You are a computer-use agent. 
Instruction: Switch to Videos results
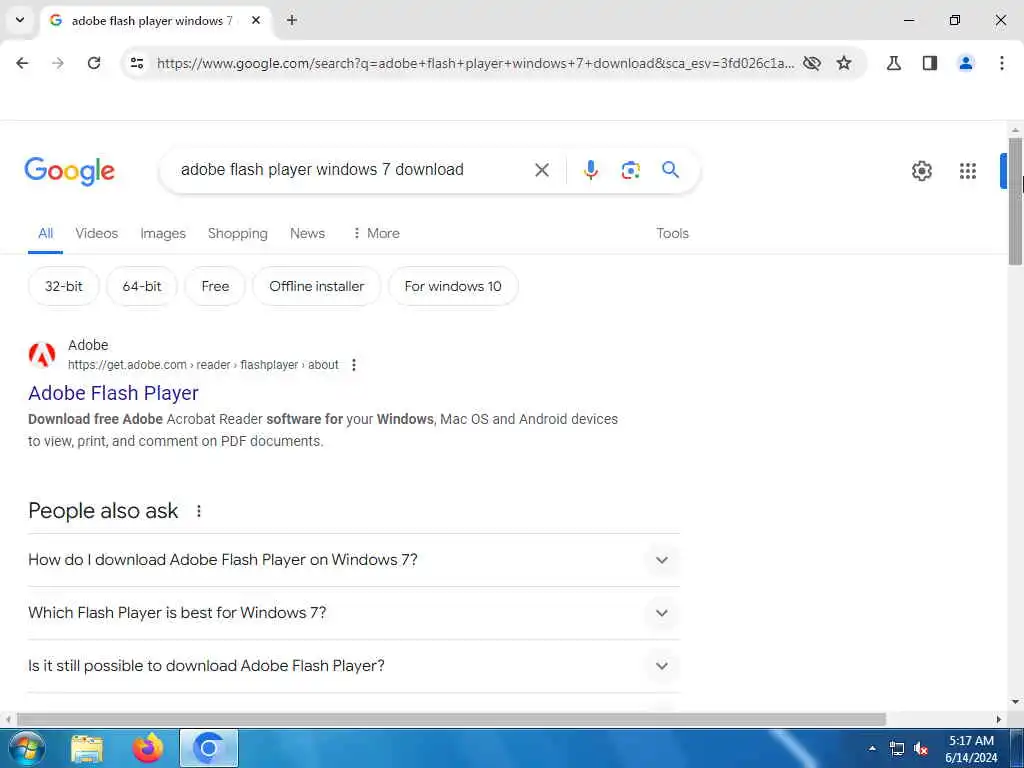point(97,233)
